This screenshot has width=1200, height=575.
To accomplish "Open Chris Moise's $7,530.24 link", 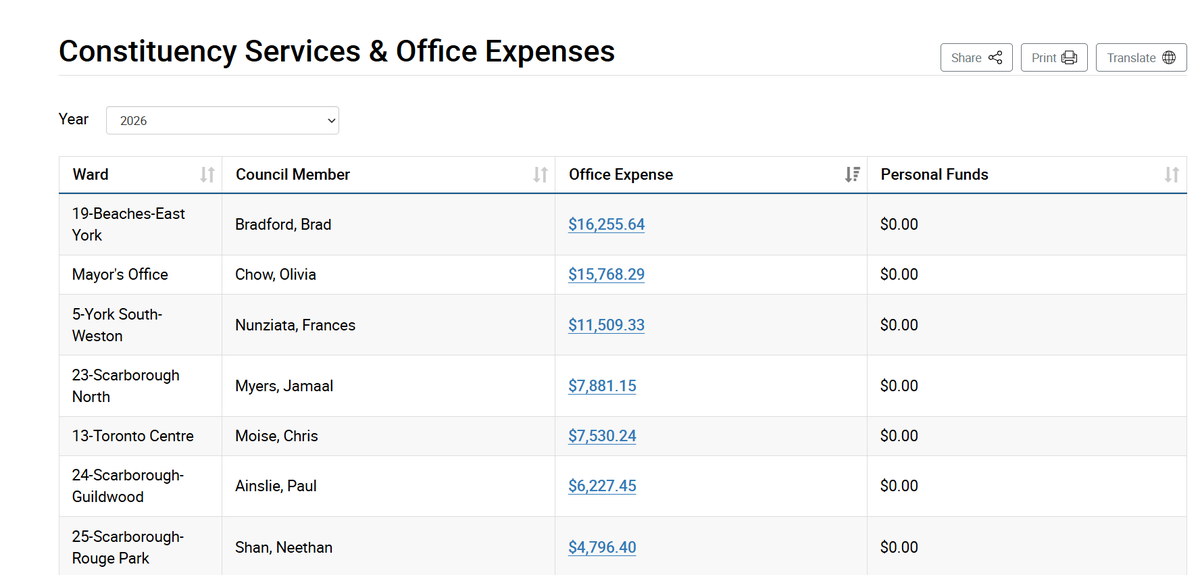I will click(x=602, y=436).
